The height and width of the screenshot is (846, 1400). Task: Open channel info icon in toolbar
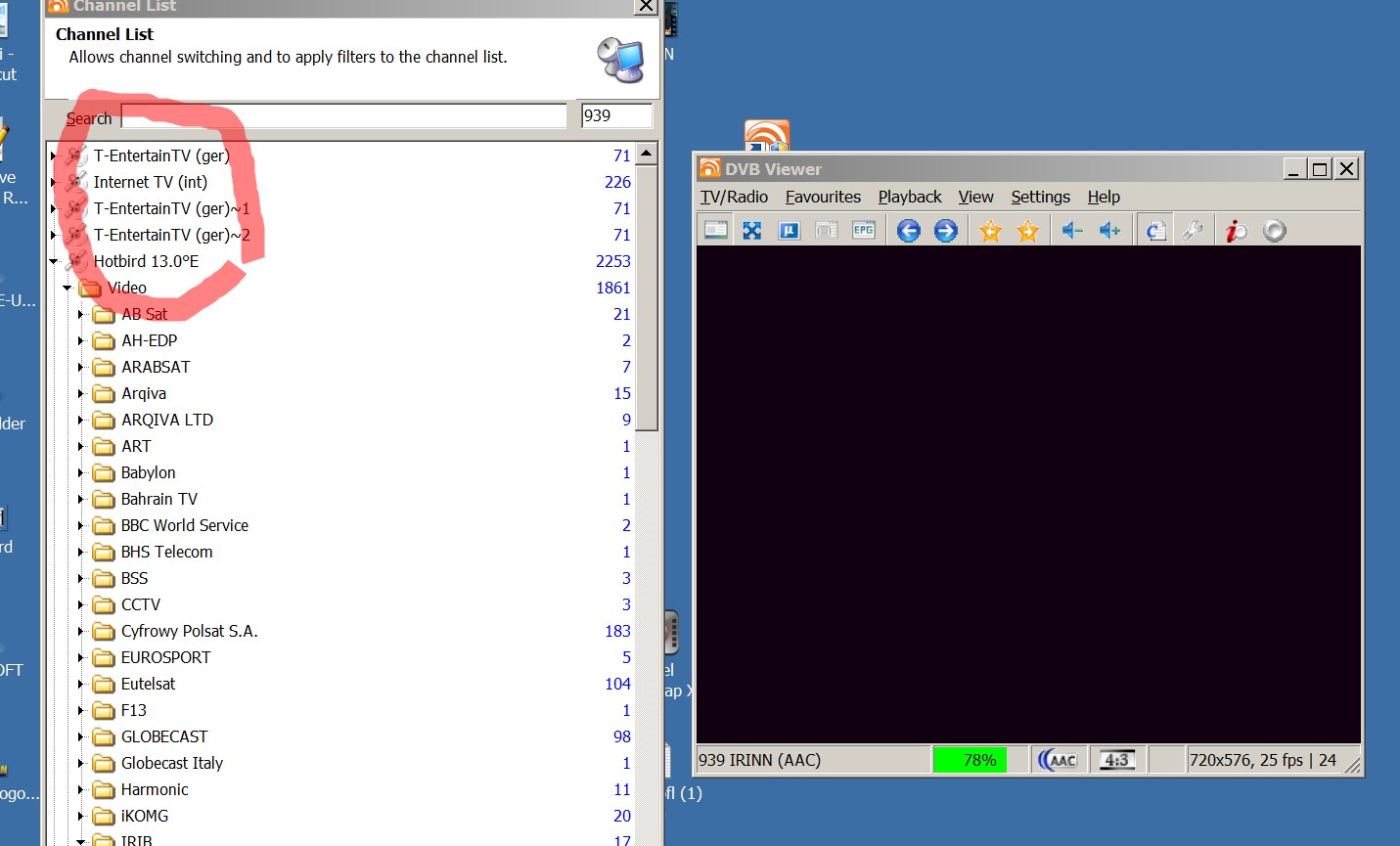pos(1236,231)
